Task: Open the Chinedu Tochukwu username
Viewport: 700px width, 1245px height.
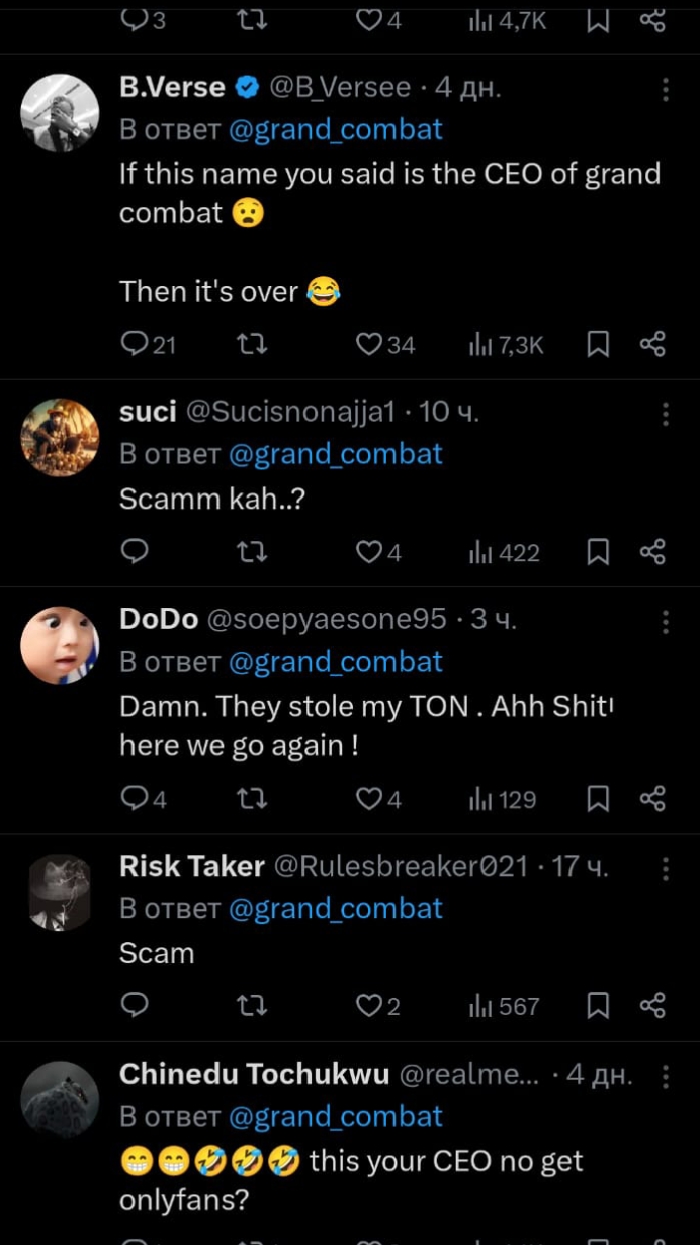Action: (x=253, y=1074)
